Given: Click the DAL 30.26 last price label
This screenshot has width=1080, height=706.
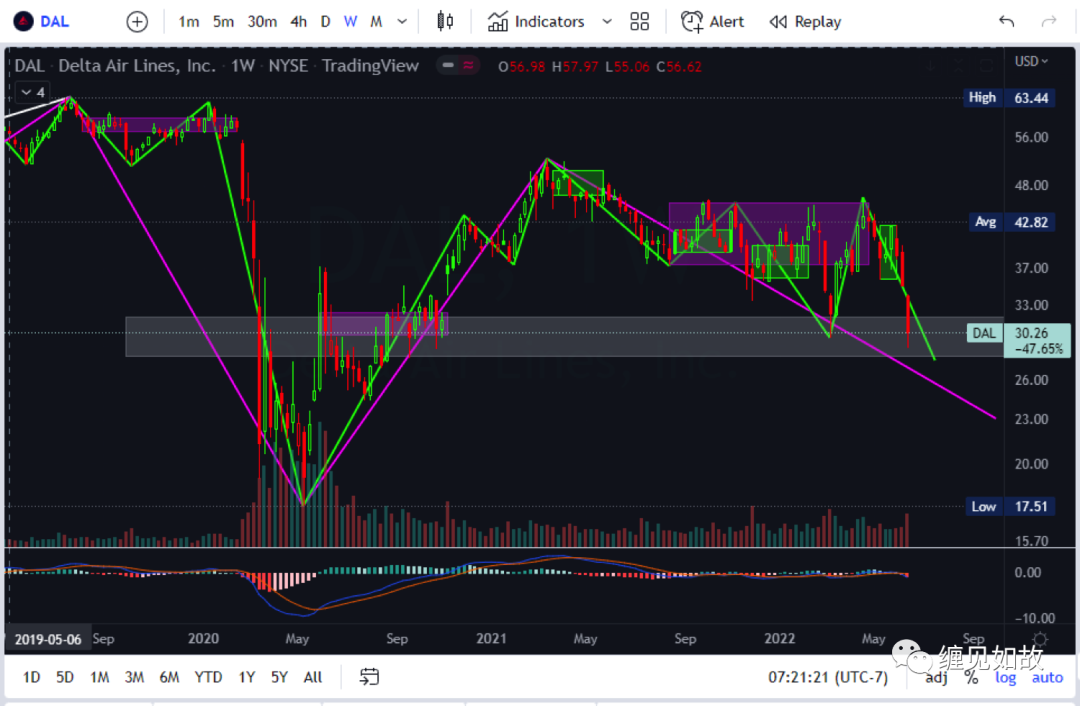Looking at the screenshot, I should click(x=1019, y=341).
